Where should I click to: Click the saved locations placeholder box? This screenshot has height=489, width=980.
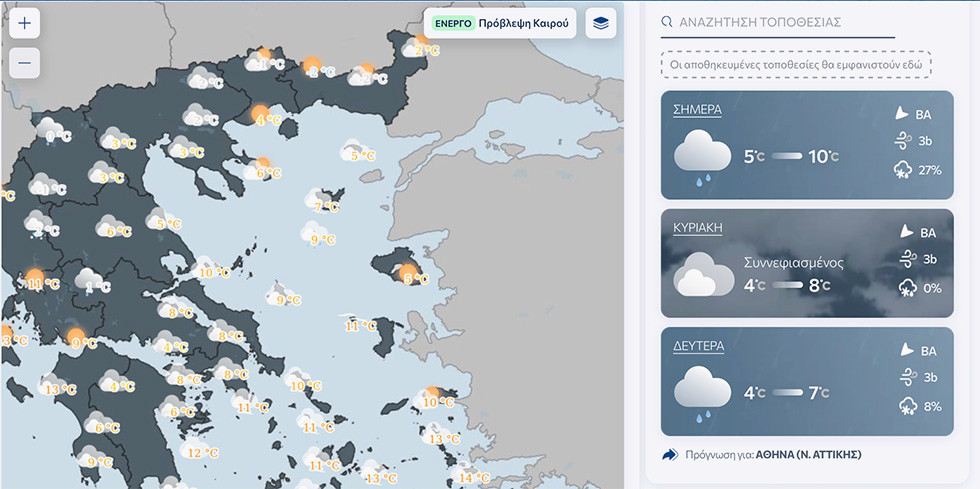pyautogui.click(x=796, y=66)
